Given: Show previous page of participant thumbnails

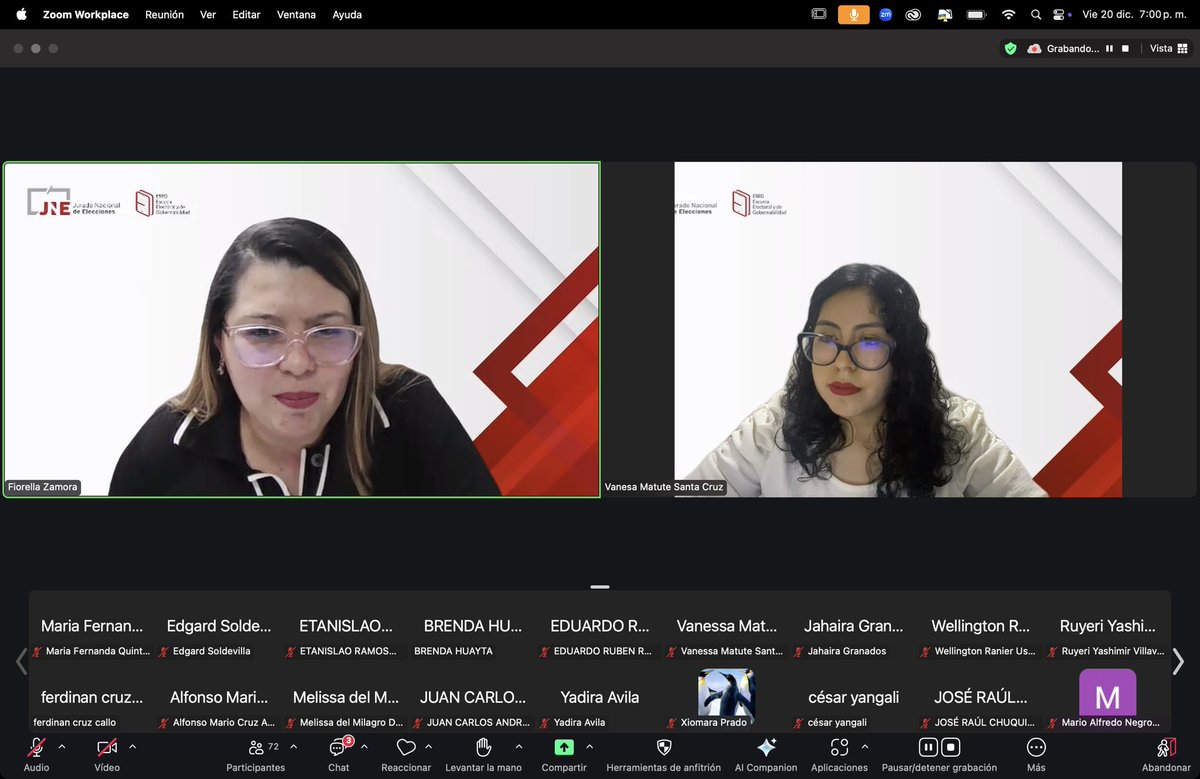Looking at the screenshot, I should pos(21,661).
